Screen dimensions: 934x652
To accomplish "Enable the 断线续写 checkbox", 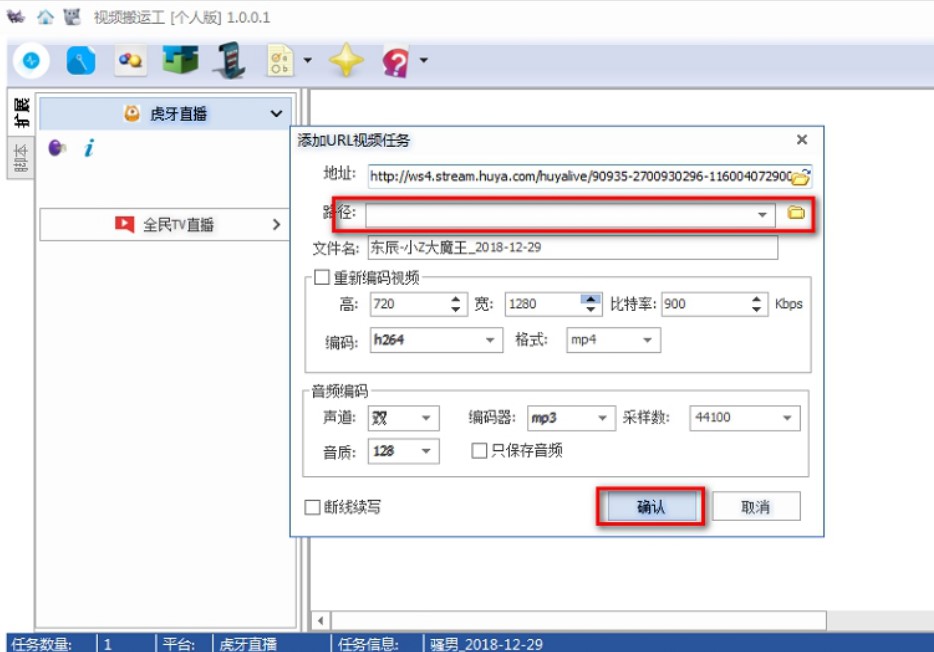I will (x=312, y=507).
